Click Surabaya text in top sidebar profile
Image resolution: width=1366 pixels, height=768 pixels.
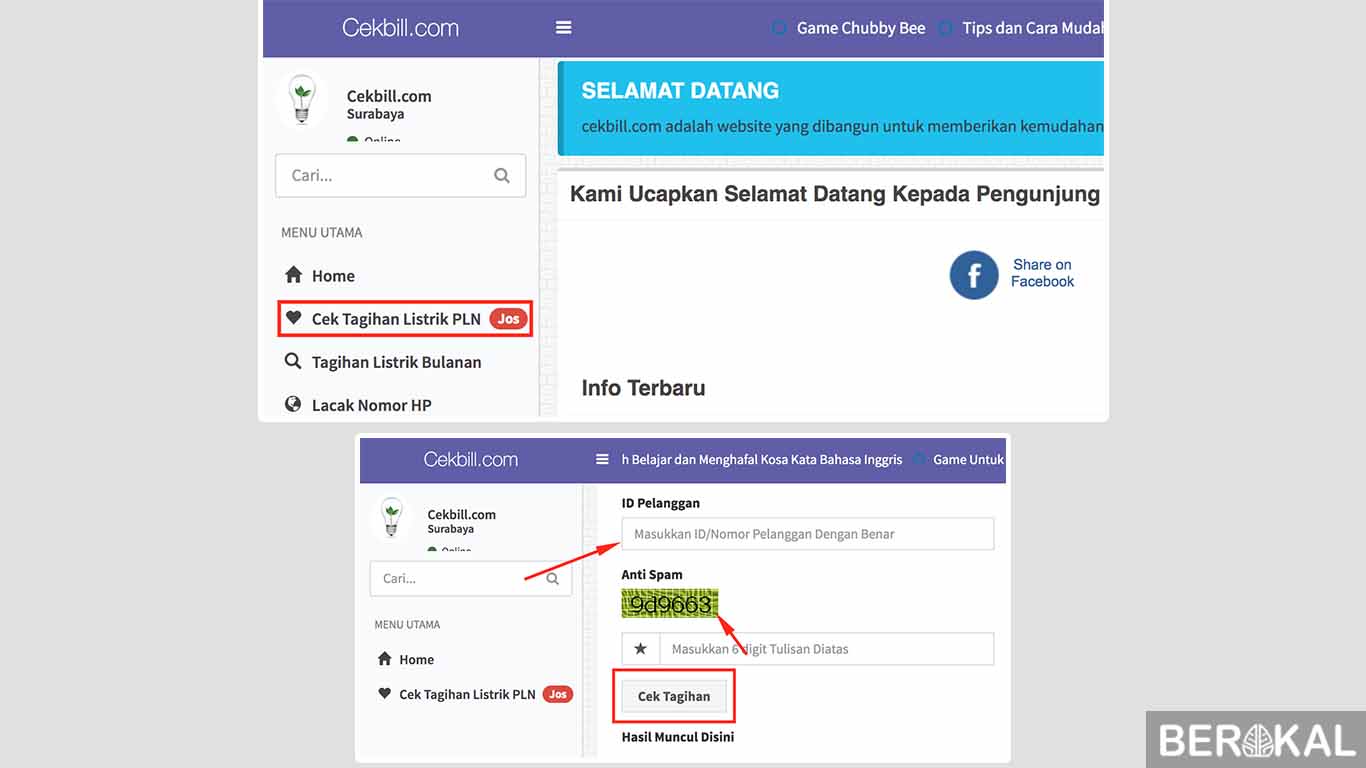(375, 114)
